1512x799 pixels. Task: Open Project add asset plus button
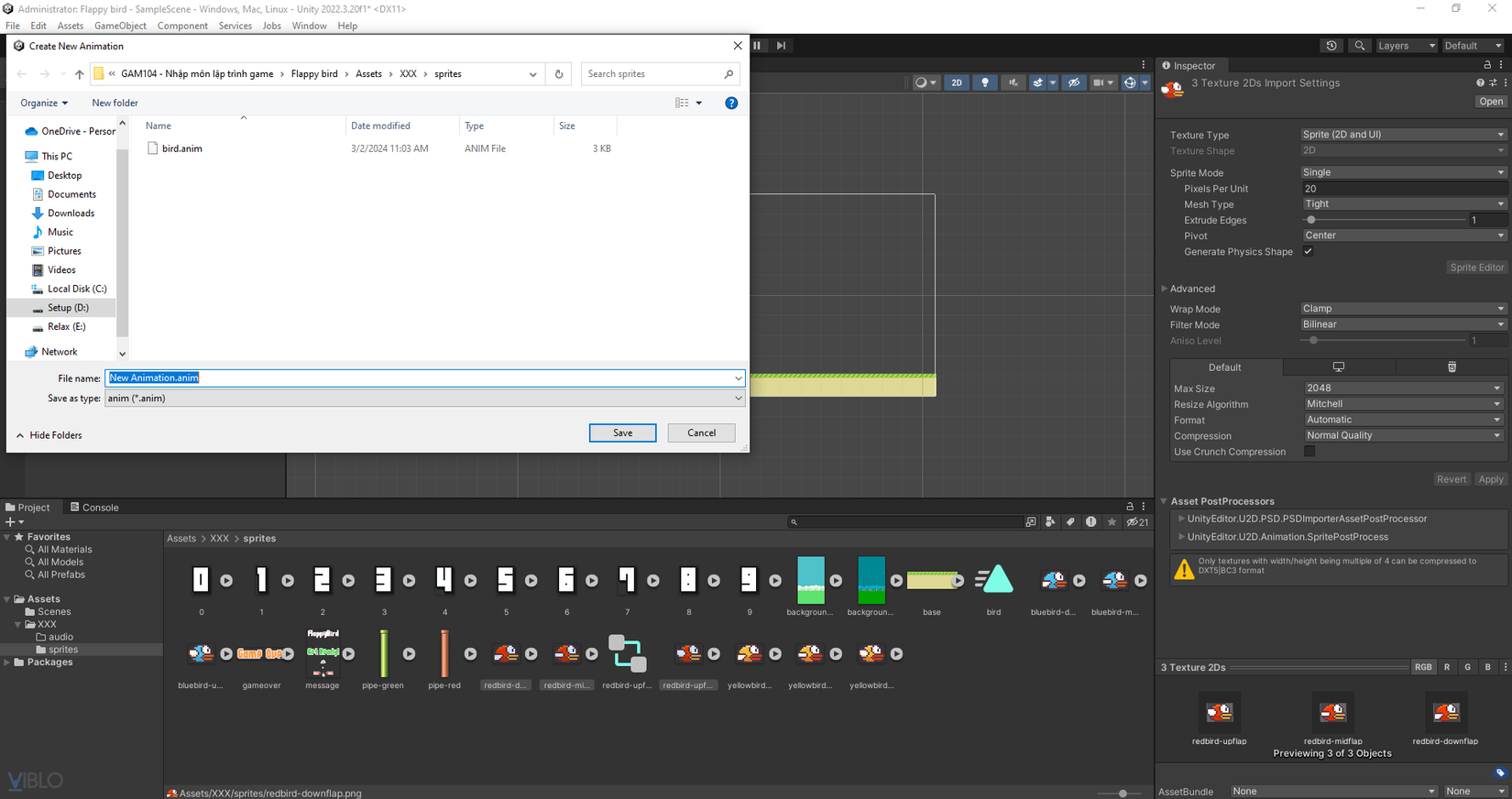click(x=14, y=522)
